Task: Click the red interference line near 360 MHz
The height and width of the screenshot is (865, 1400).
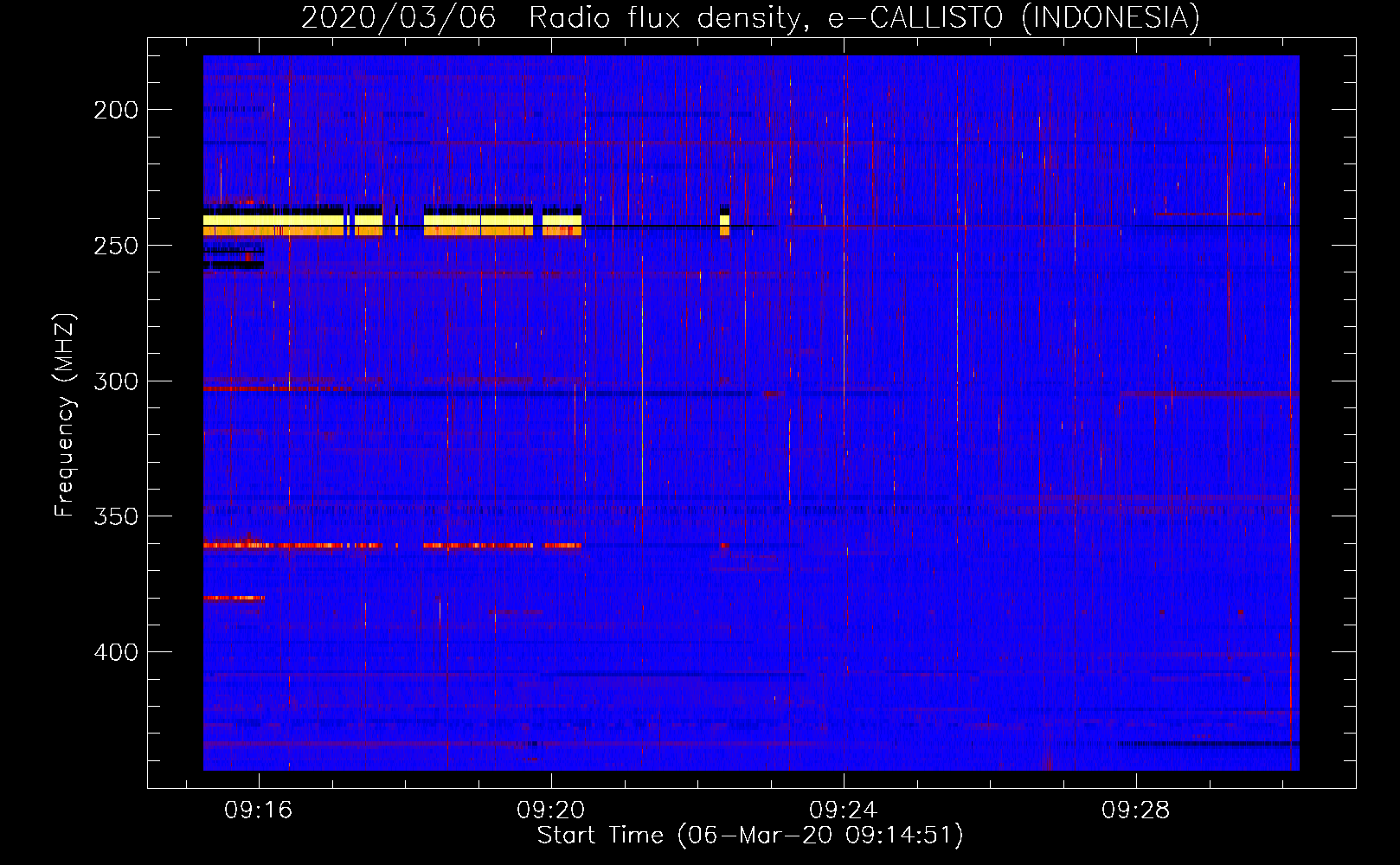Action: (x=392, y=546)
